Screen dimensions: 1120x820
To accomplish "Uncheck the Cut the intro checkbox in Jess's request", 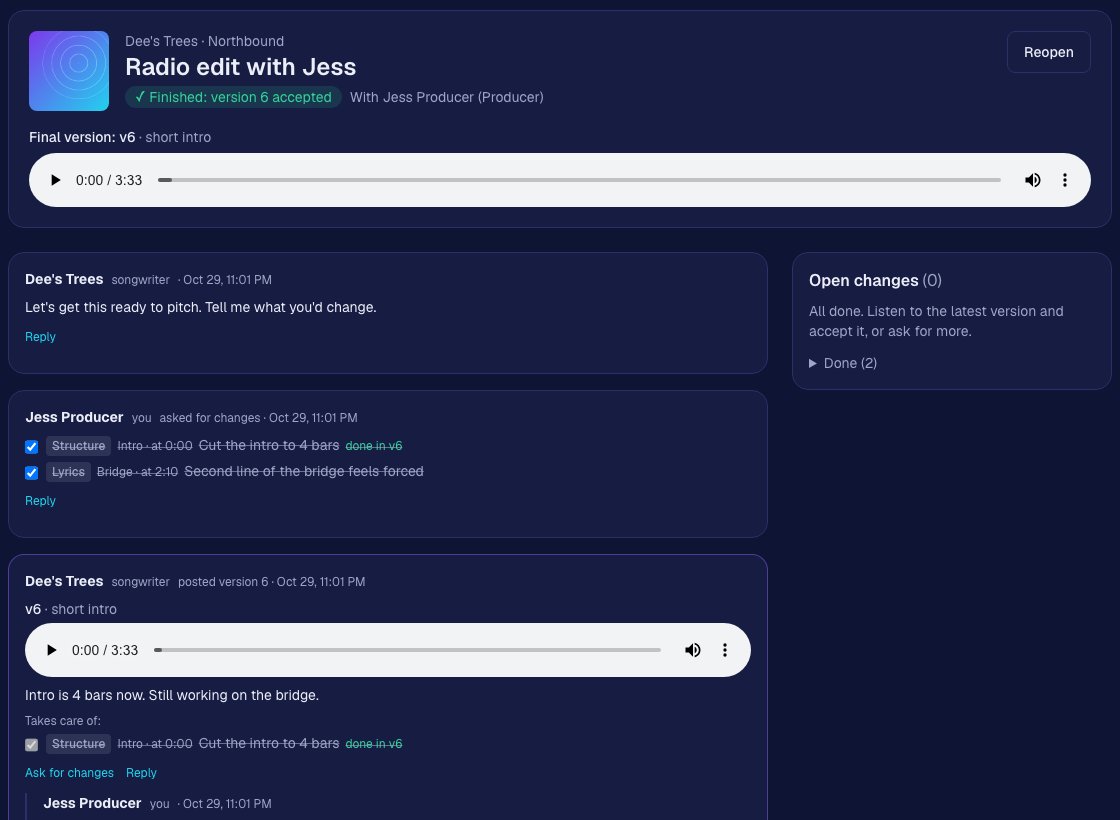I will pos(31,446).
